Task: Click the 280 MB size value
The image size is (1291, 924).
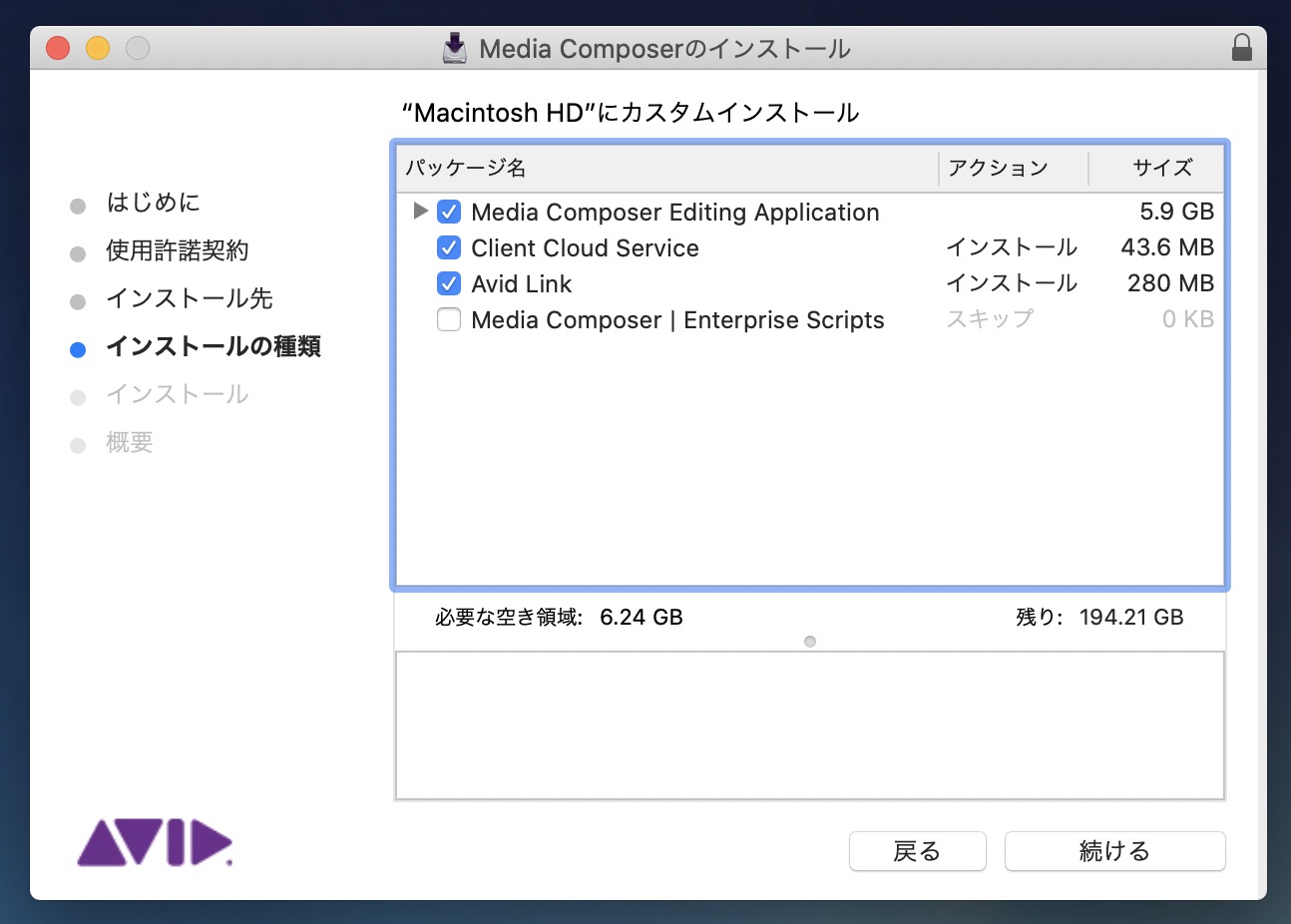Action: 1170,283
